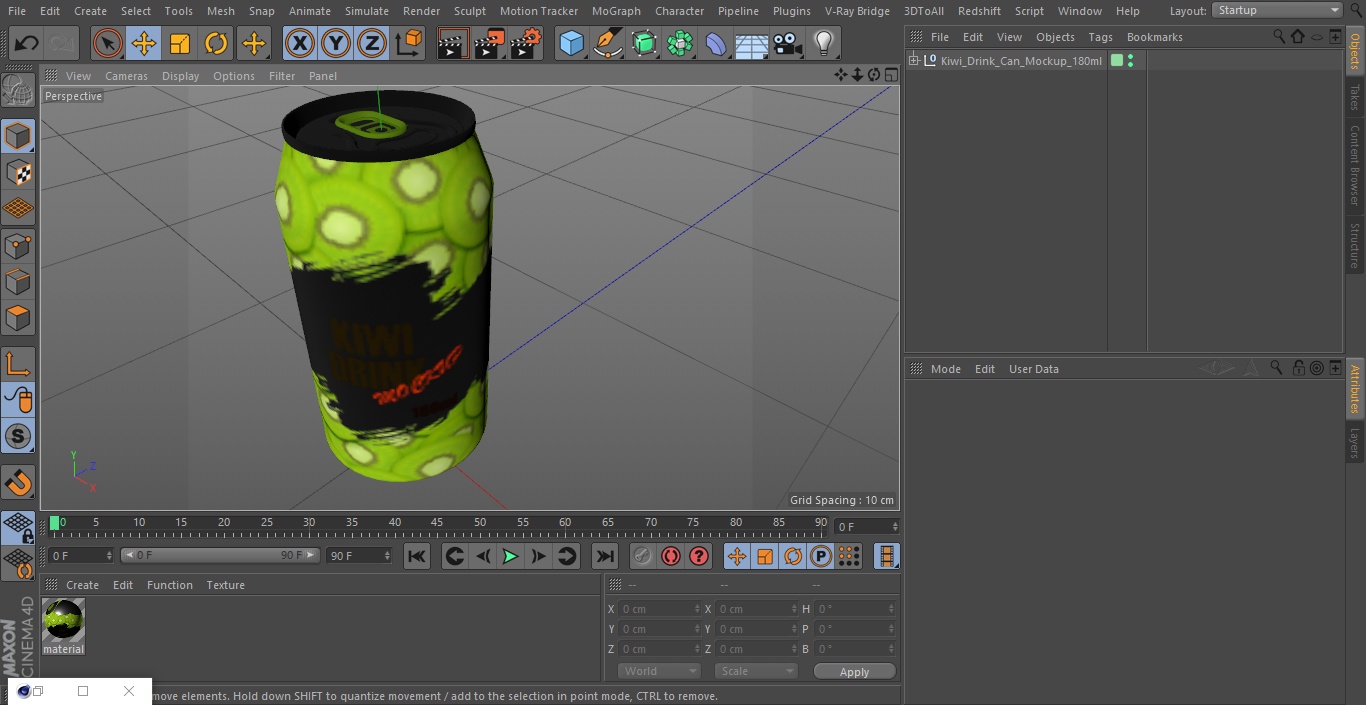Toggle X axis lock
Image resolution: width=1366 pixels, height=705 pixels.
300,44
